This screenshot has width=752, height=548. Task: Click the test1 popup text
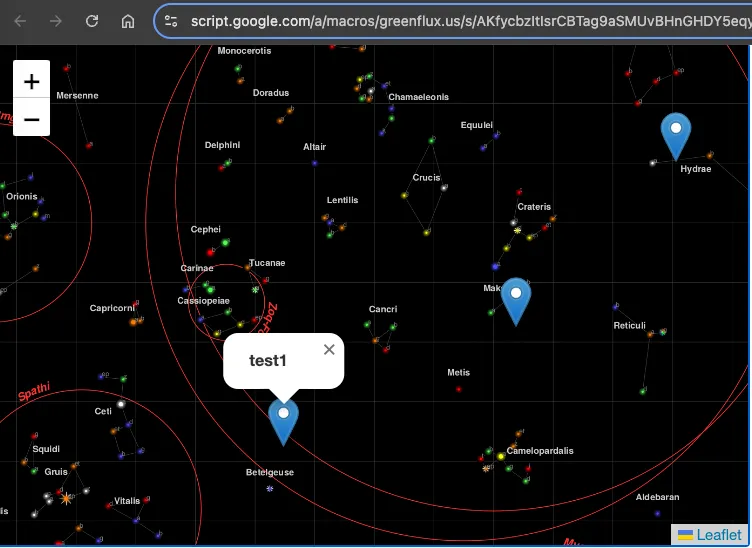click(268, 361)
